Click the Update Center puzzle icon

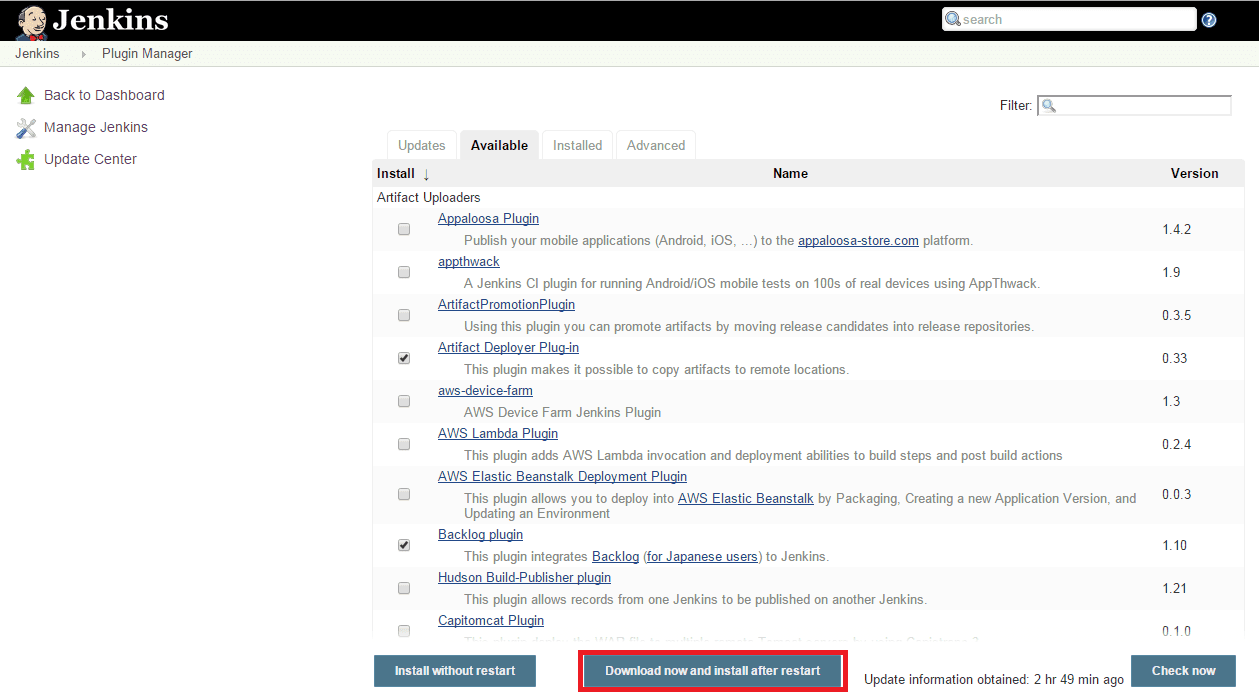tap(26, 160)
